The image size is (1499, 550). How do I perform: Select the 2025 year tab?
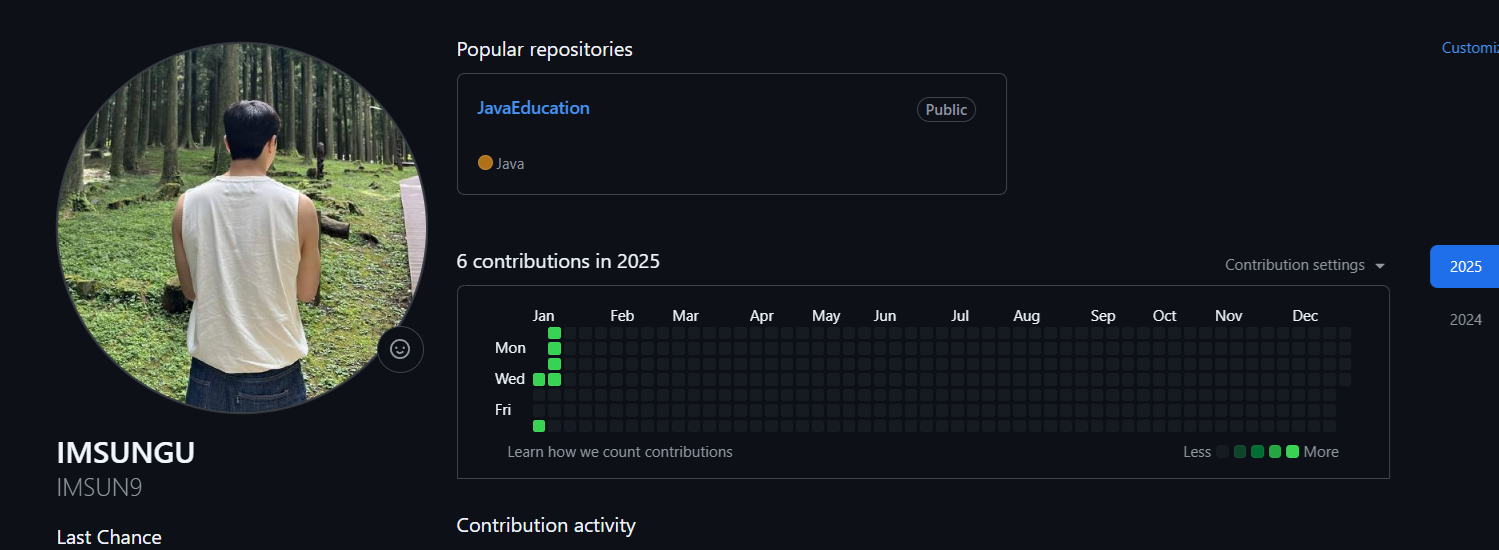click(x=1465, y=266)
